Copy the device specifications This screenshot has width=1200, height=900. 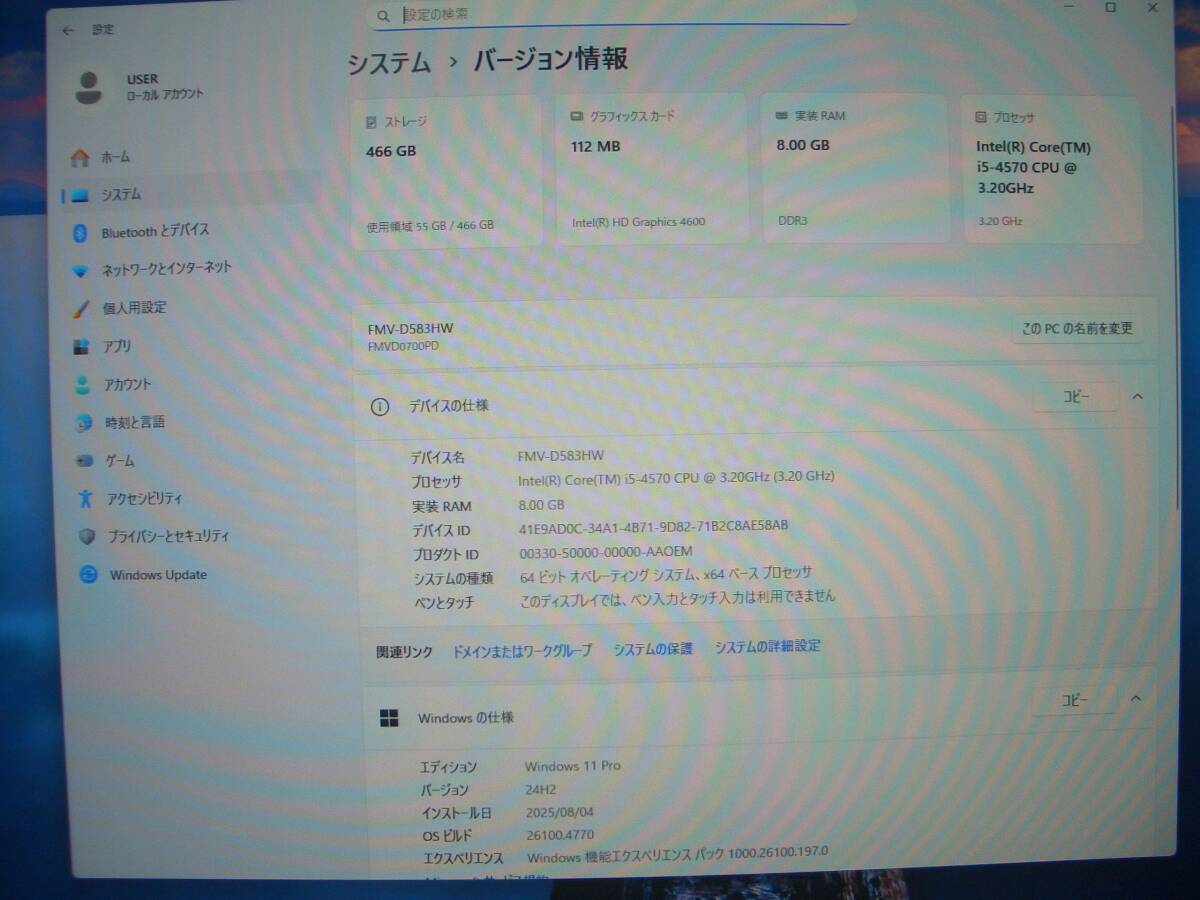(1075, 397)
